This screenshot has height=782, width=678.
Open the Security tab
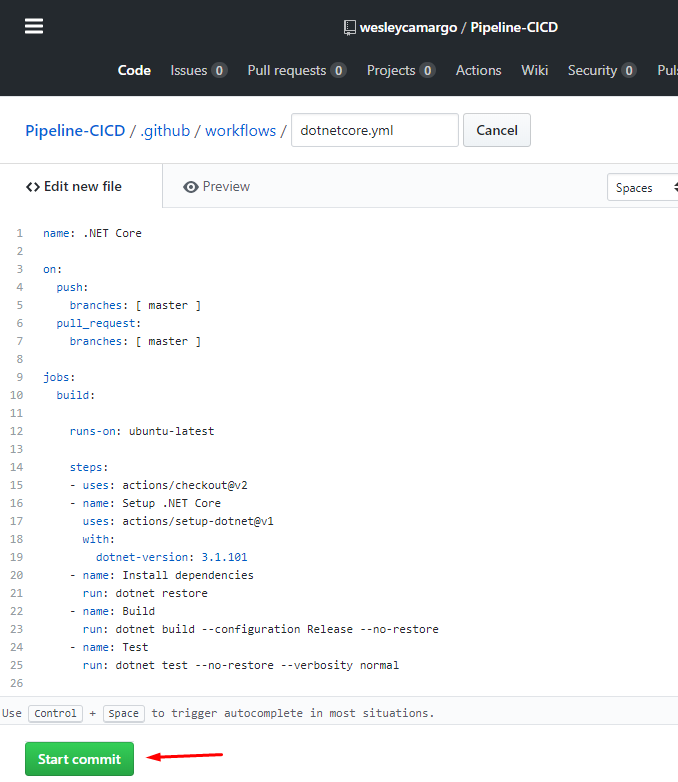(601, 70)
